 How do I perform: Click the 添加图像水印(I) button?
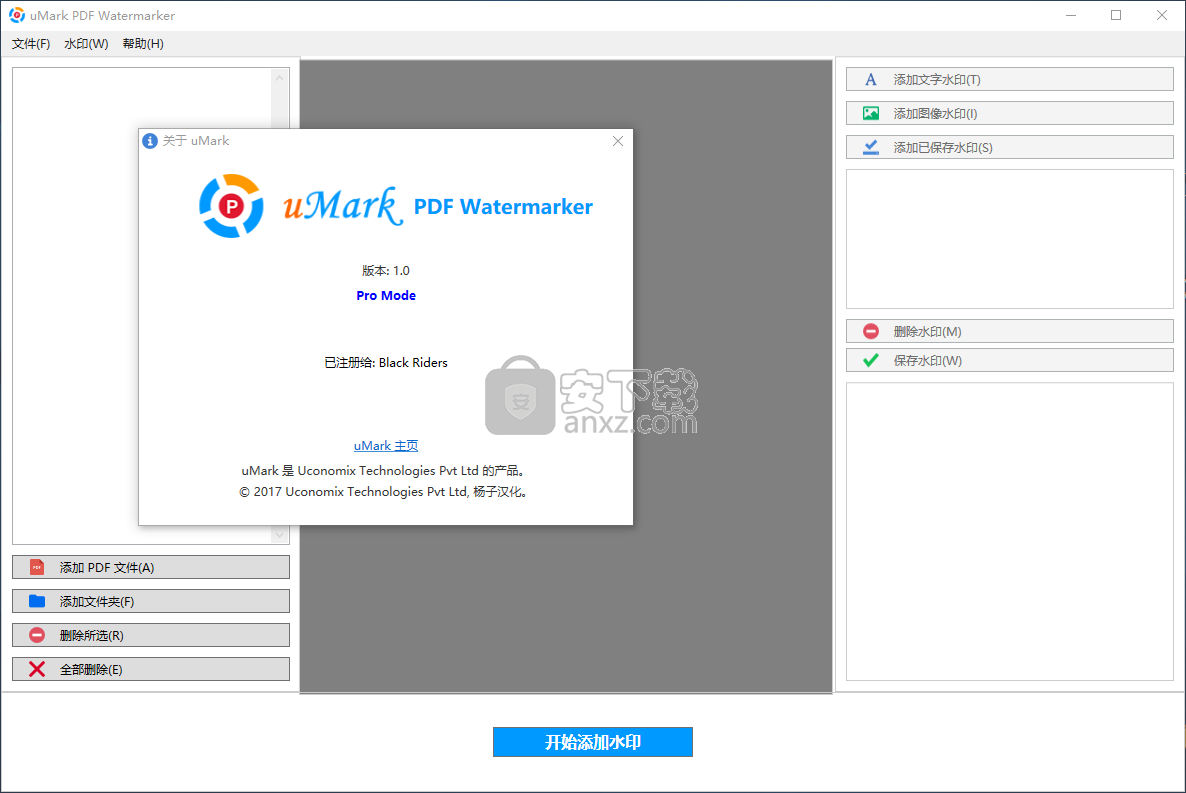click(1010, 114)
